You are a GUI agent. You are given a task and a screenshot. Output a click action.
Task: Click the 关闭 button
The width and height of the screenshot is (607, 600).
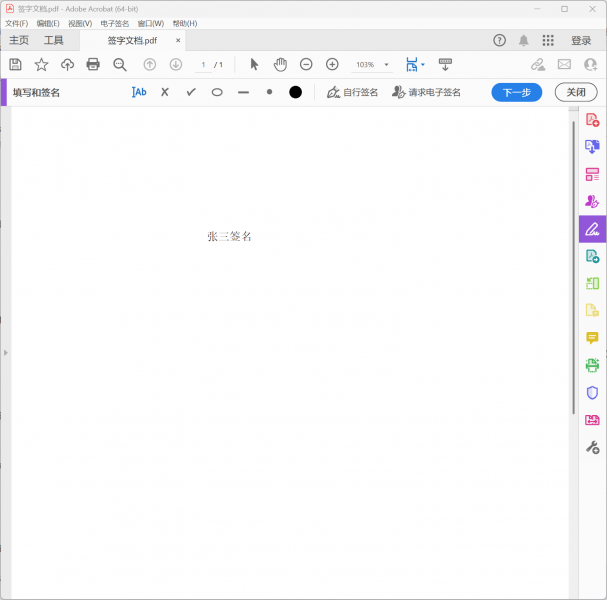(x=576, y=92)
